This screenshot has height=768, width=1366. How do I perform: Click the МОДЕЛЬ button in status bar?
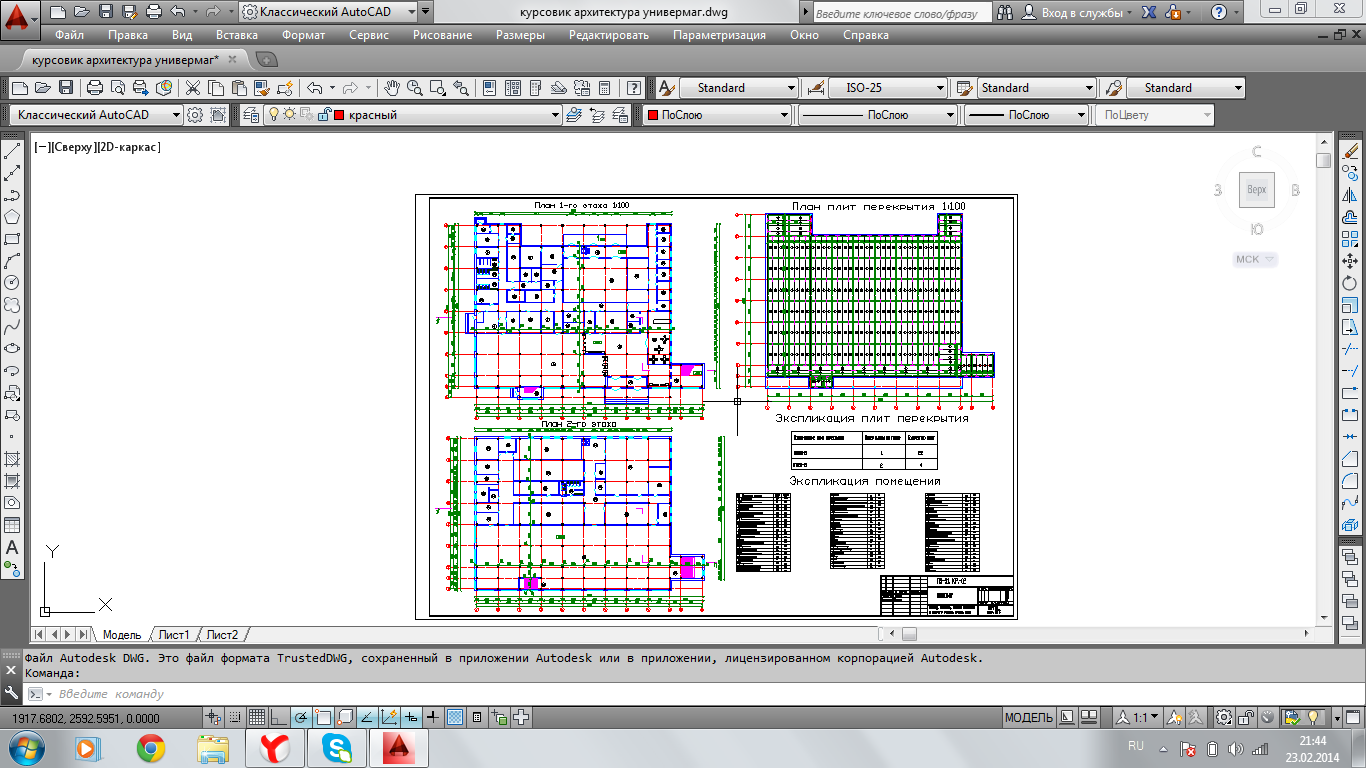pyautogui.click(x=1028, y=717)
